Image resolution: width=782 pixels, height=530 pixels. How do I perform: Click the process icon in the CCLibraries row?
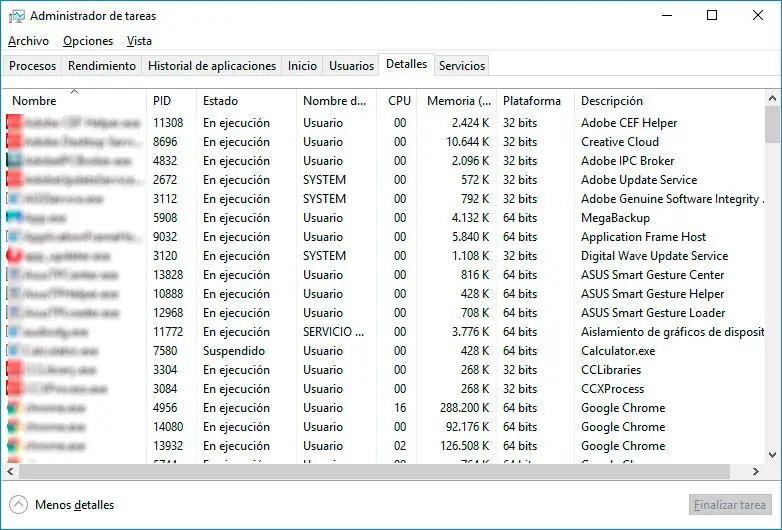(14, 370)
